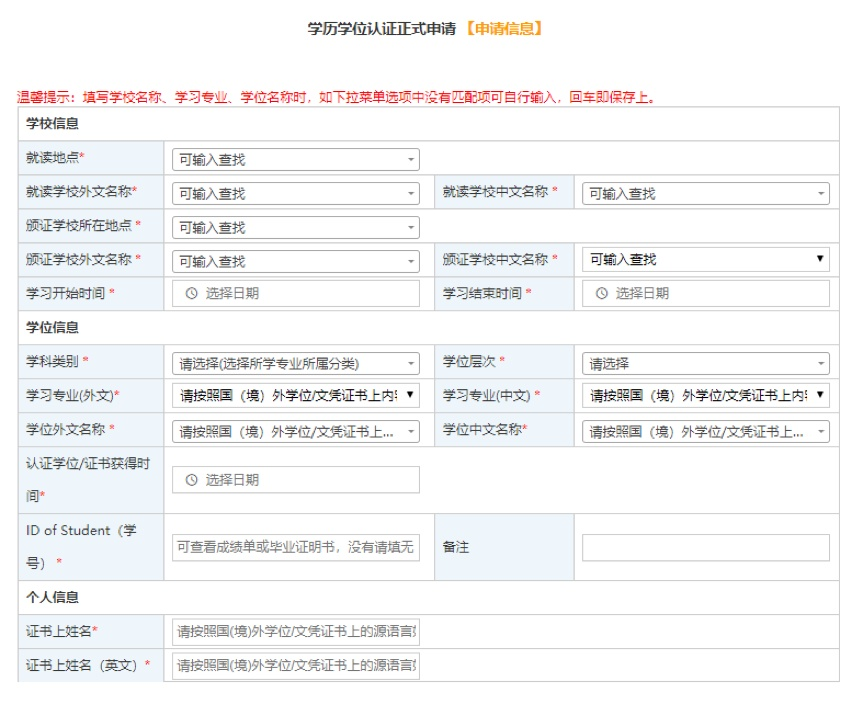Image resolution: width=863 pixels, height=704 pixels.
Task: Expand the 颁证学校所在地点 dropdown
Action: click(x=296, y=228)
